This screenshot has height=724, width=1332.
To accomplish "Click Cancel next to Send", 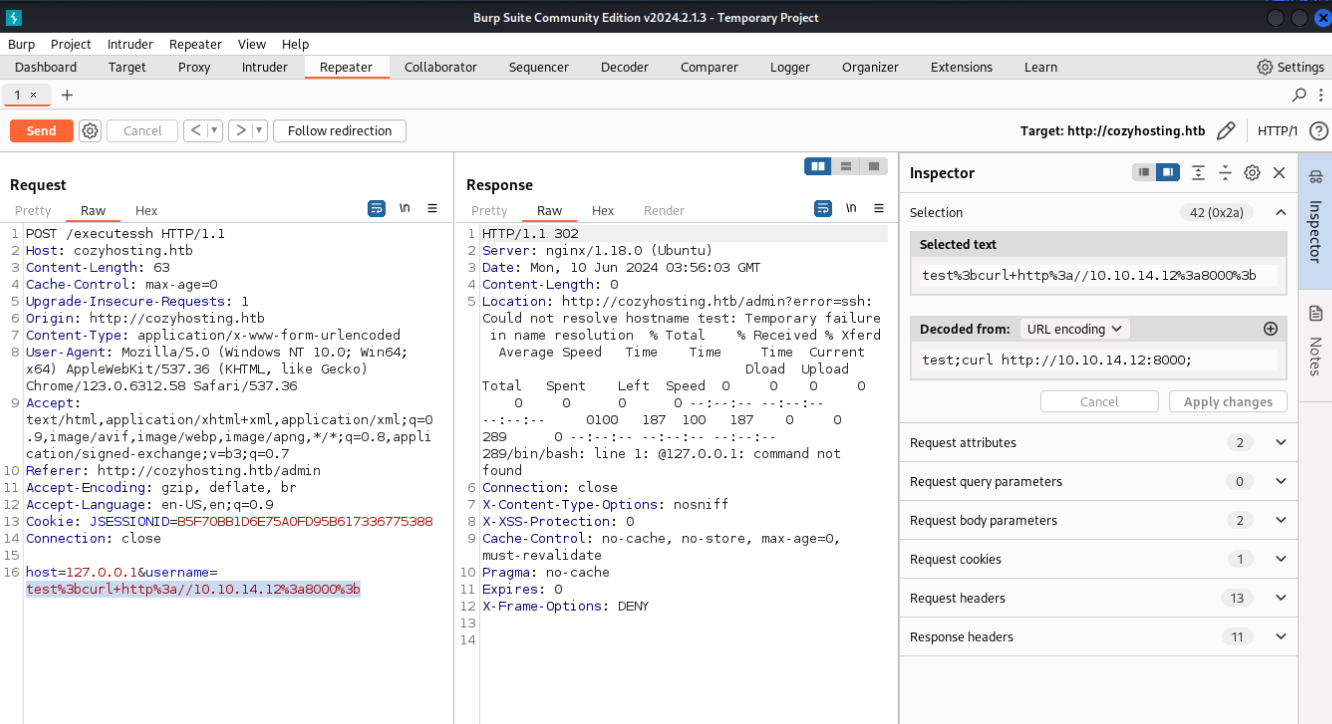I will (x=142, y=131).
